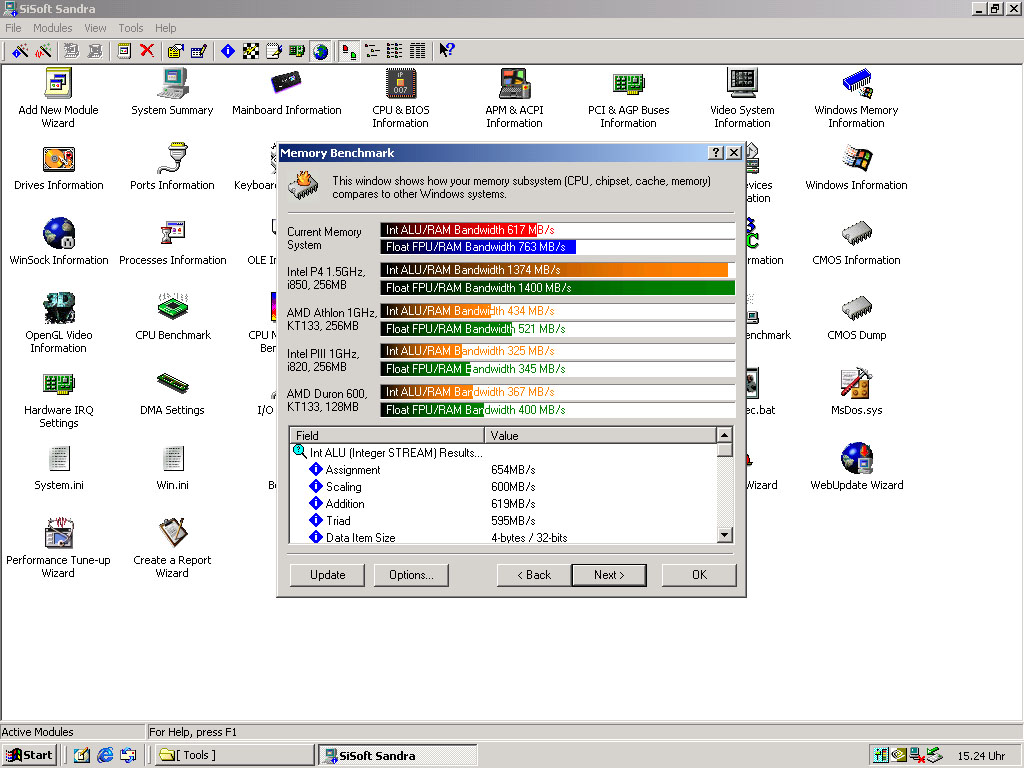Open the Drives Information module
Screen dimensions: 1024x768
[58, 159]
